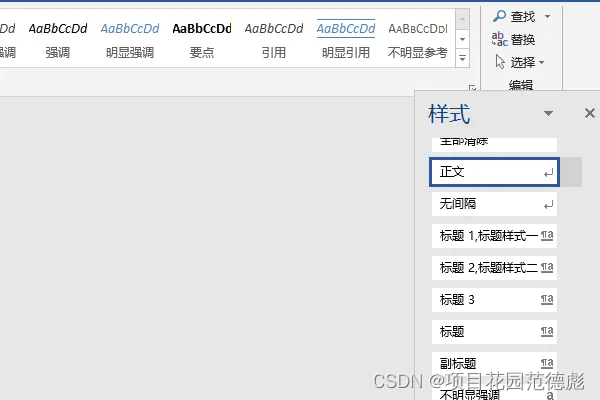The height and width of the screenshot is (400, 600).
Task: Click linked-style icon beside 标题 3
Action: pos(547,299)
